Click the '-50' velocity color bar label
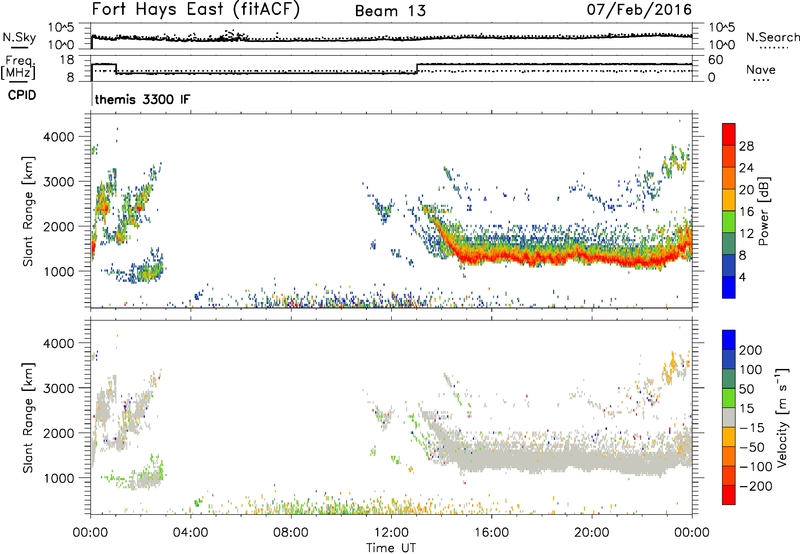Viewport: 800px width, 554px height. tap(752, 447)
